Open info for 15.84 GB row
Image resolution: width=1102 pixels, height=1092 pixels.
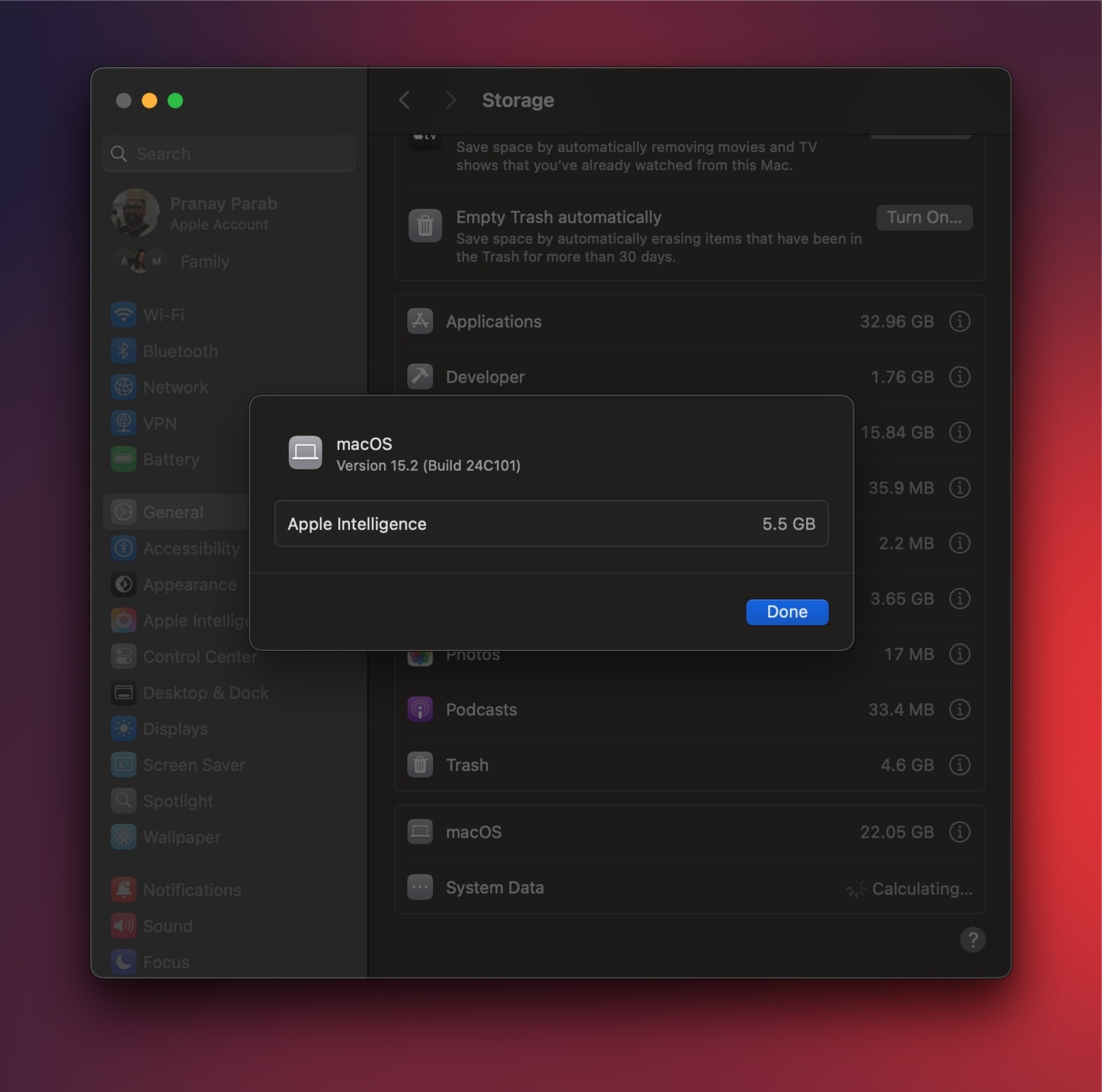[959, 432]
